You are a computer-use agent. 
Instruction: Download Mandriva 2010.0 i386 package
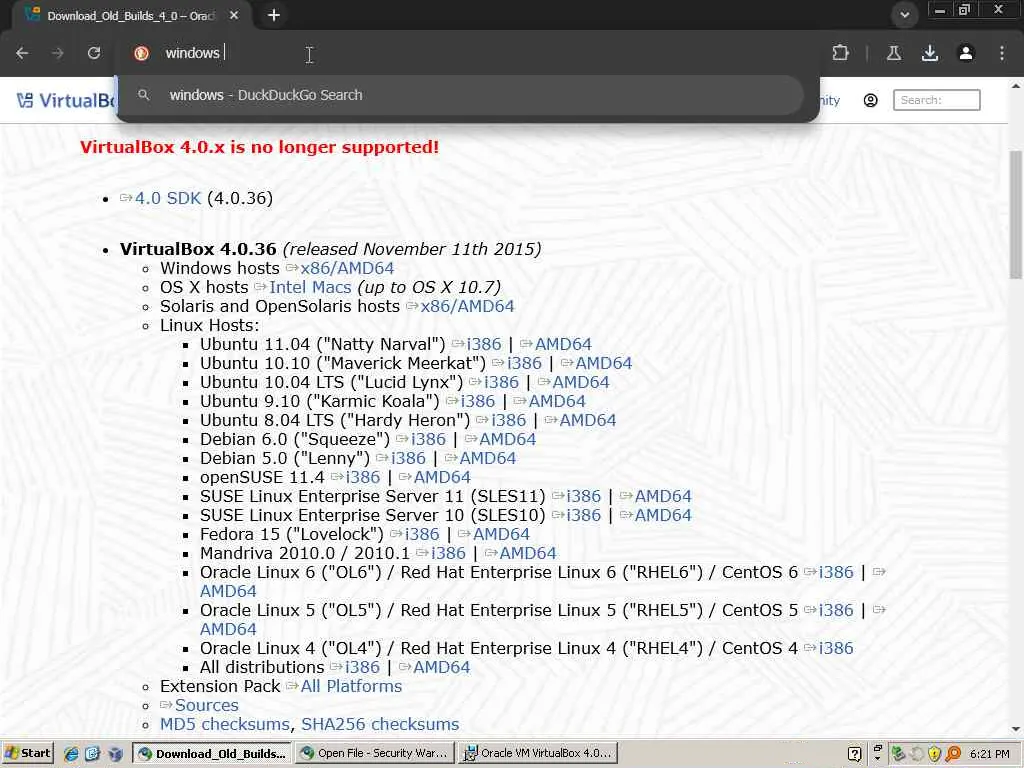coord(448,552)
